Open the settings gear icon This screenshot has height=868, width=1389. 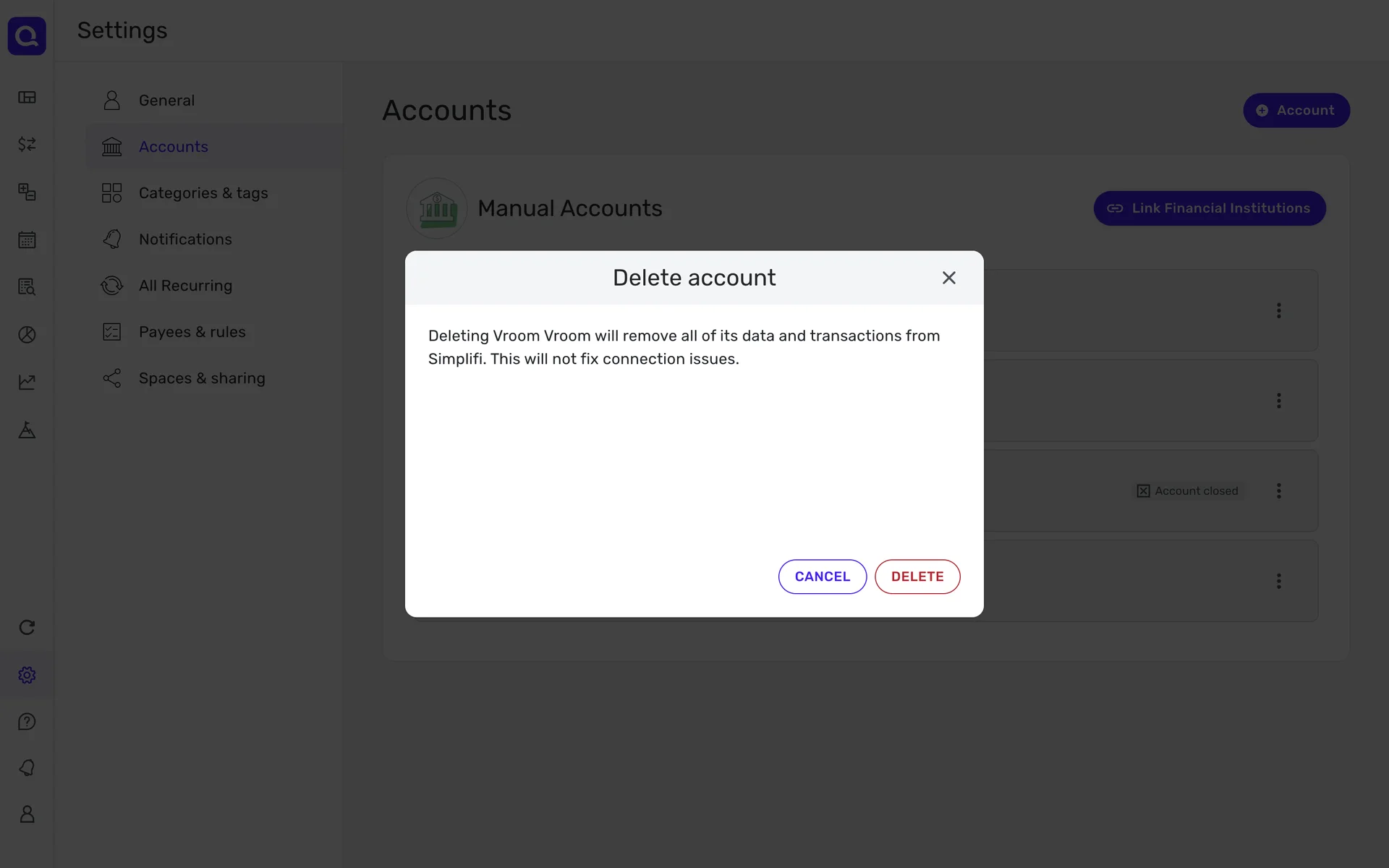tap(27, 675)
